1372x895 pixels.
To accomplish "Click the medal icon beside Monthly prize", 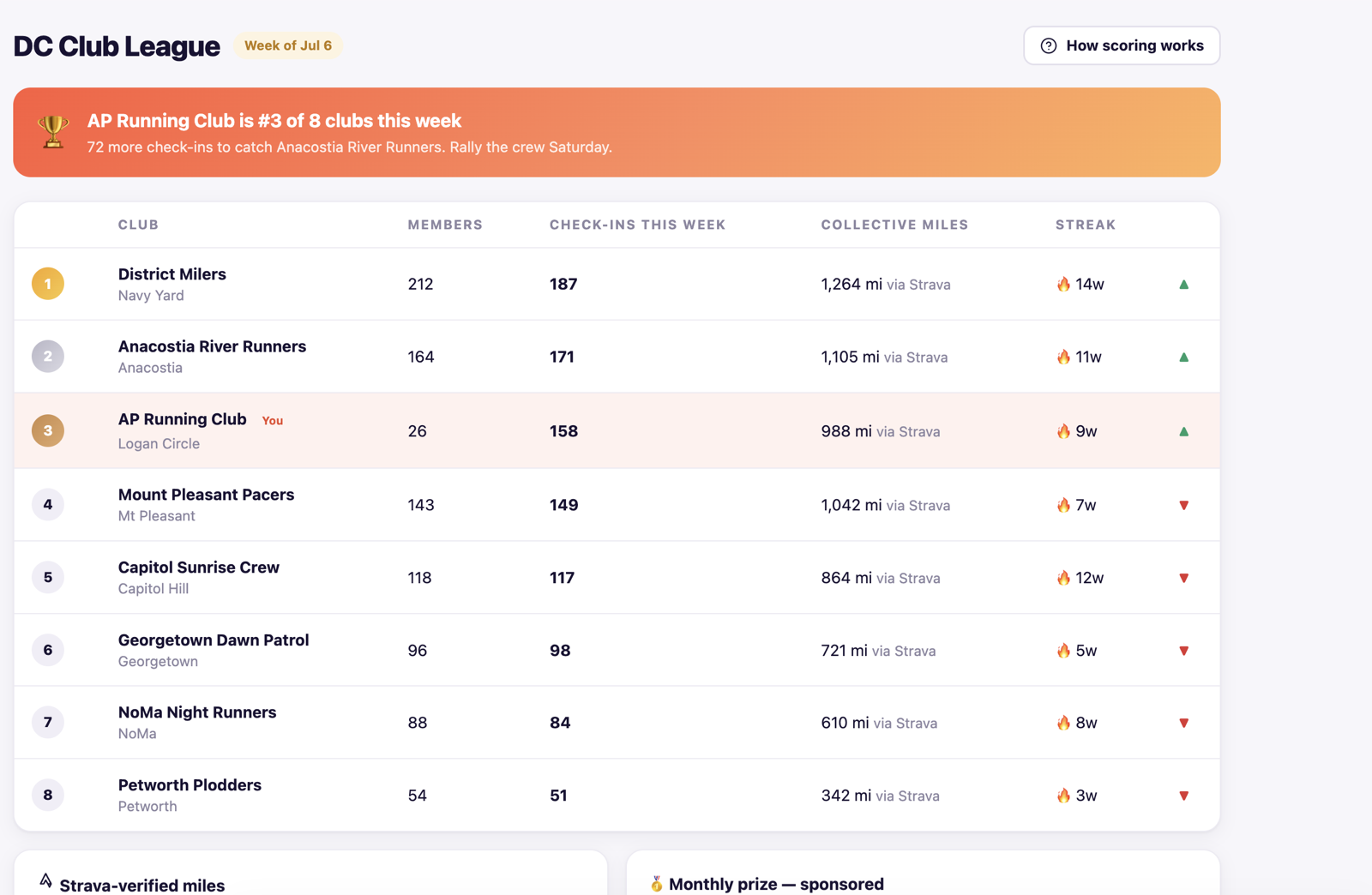I will click(x=656, y=884).
